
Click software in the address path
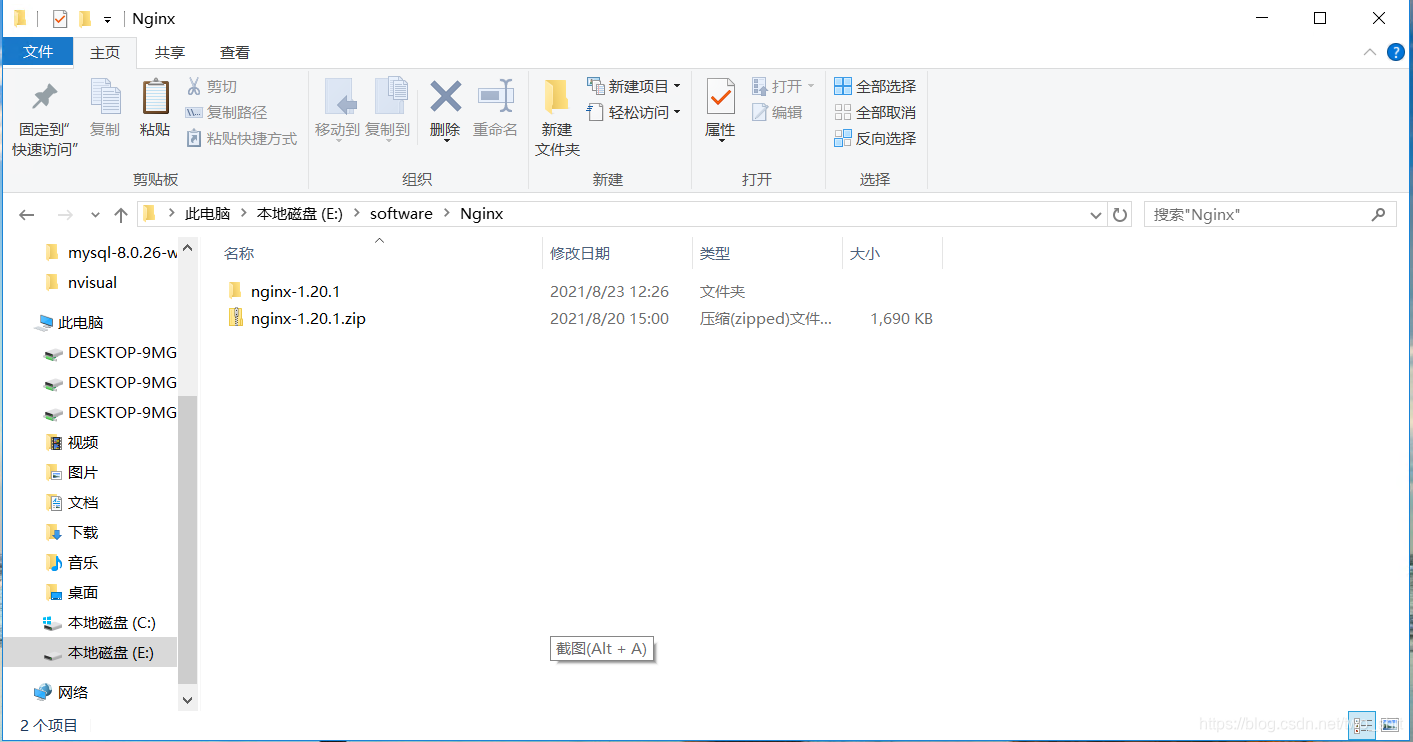[401, 214]
